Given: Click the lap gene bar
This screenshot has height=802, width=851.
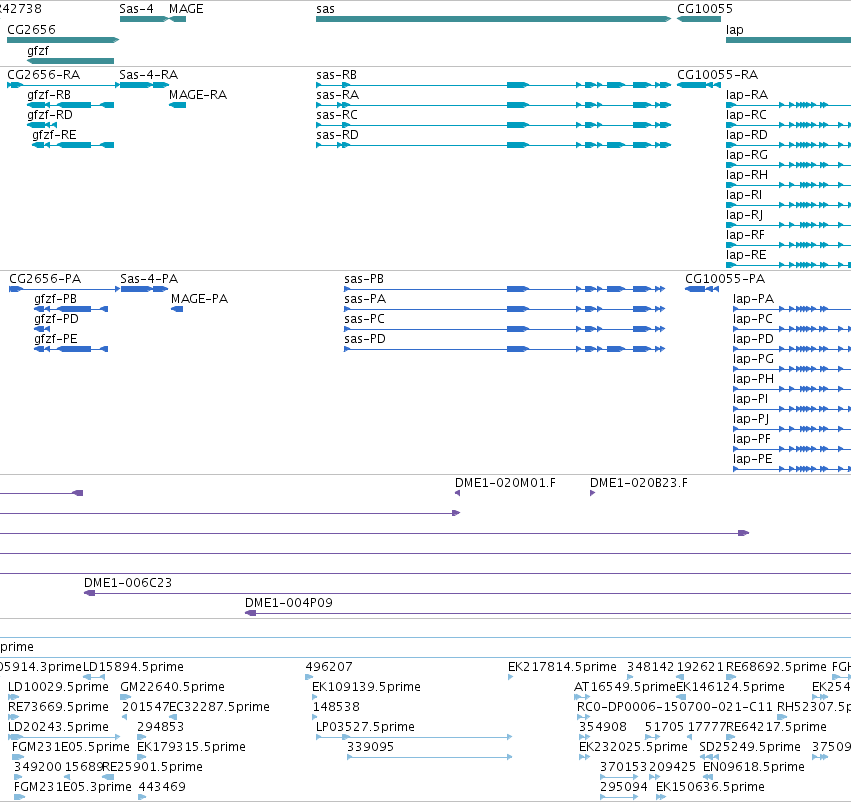Looking at the screenshot, I should tap(788, 40).
